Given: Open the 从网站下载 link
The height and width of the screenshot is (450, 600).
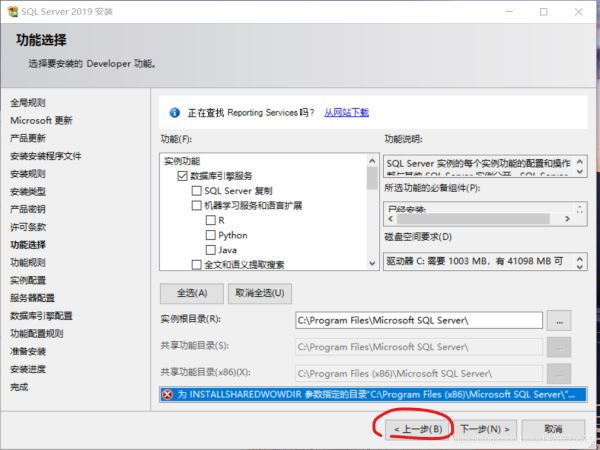Looking at the screenshot, I should 346,112.
